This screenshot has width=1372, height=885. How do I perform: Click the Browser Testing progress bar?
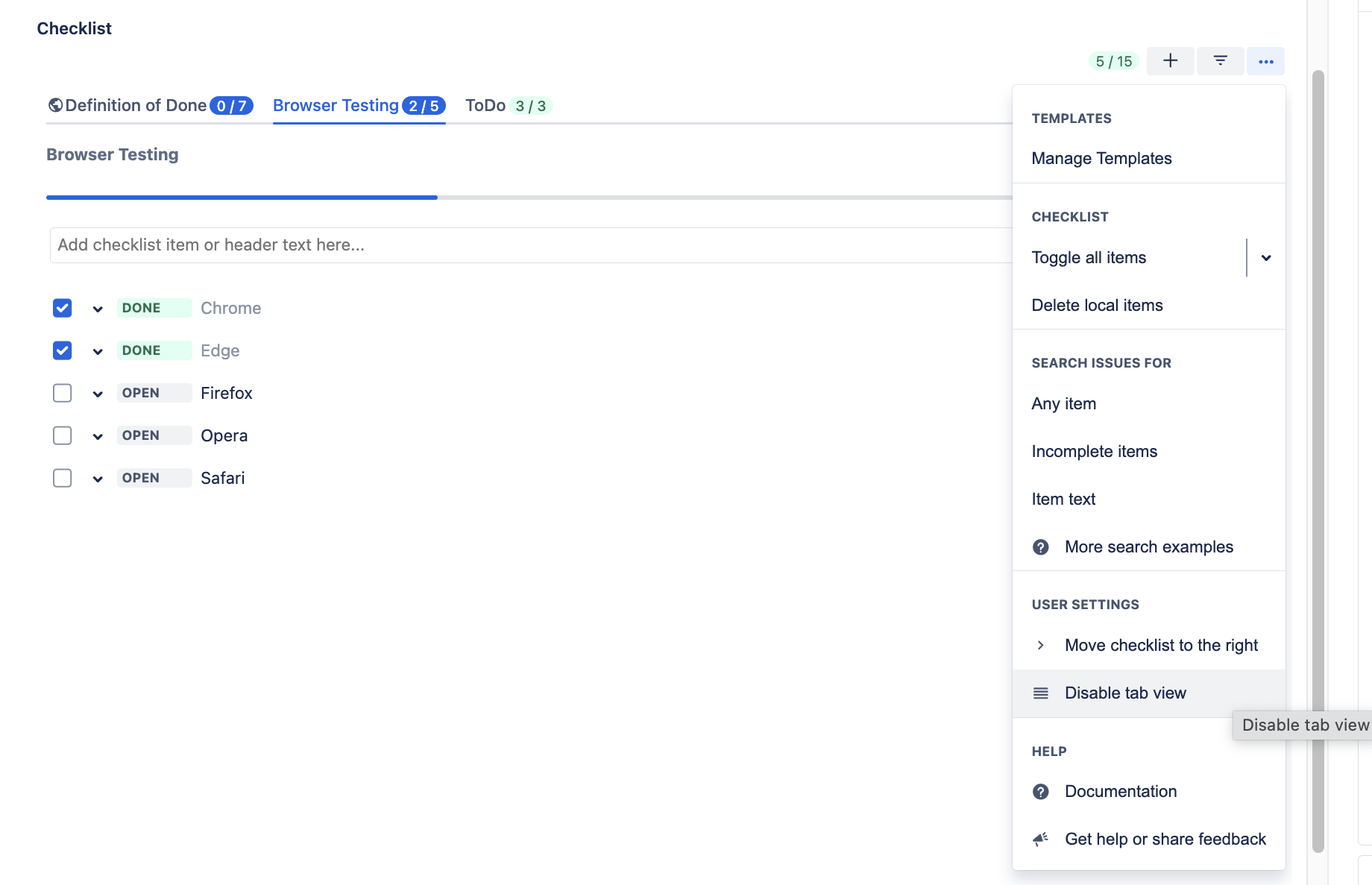pyautogui.click(x=529, y=198)
